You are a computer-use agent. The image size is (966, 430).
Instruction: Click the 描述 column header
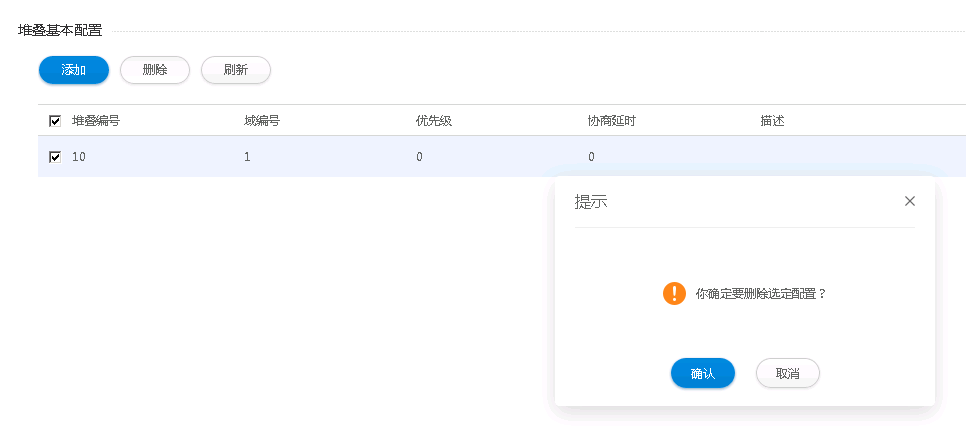(x=773, y=121)
